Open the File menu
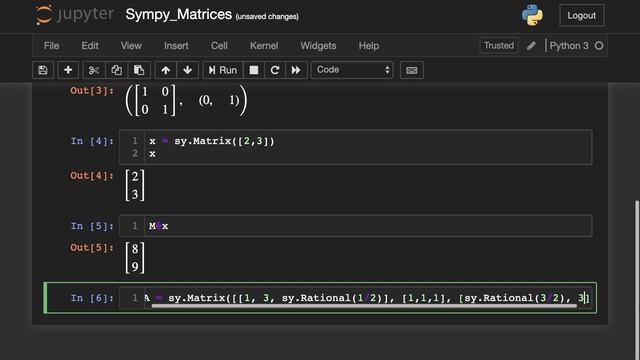Image resolution: width=640 pixels, height=360 pixels. point(51,46)
